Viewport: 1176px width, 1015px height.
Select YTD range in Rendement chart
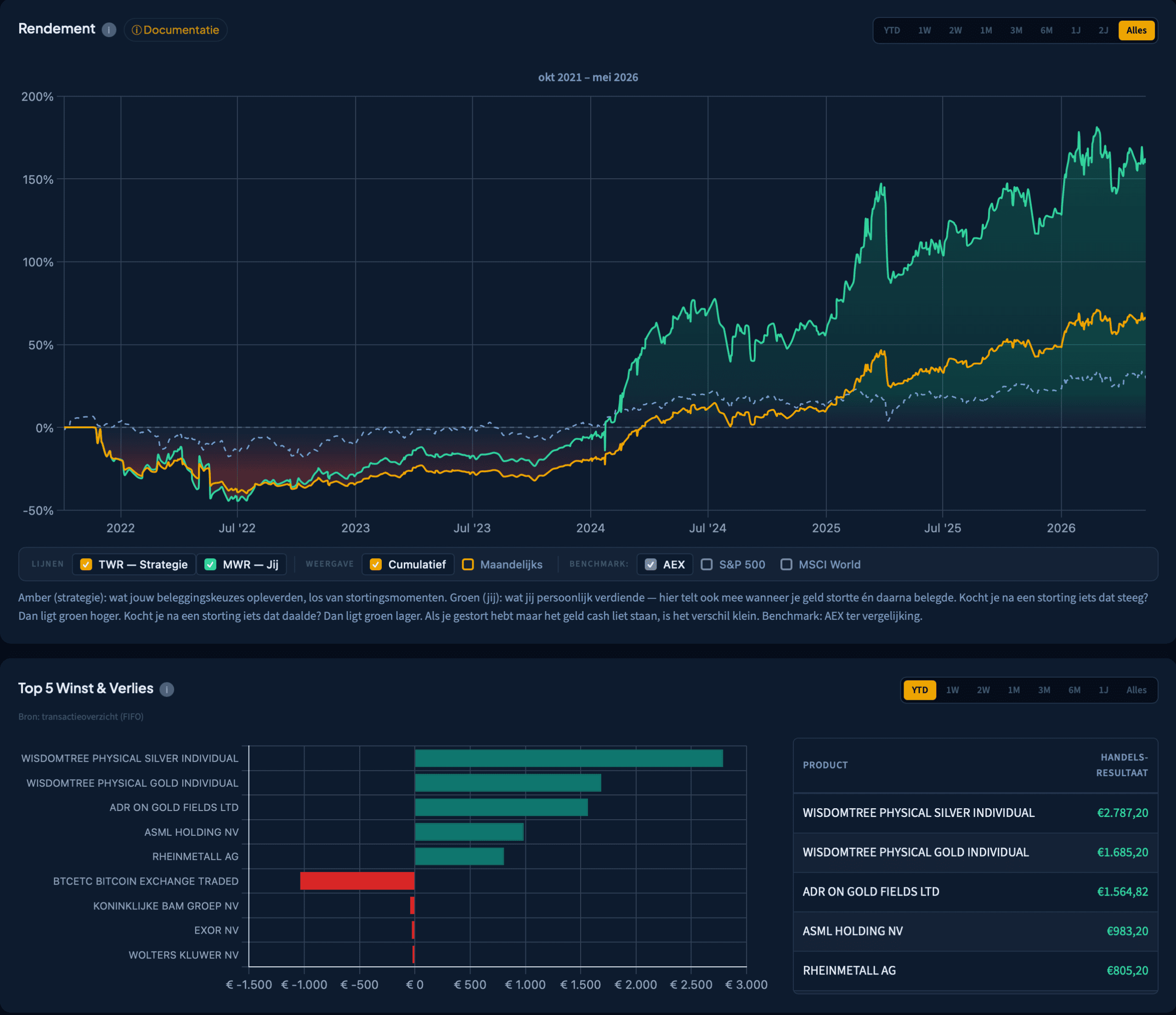892,31
